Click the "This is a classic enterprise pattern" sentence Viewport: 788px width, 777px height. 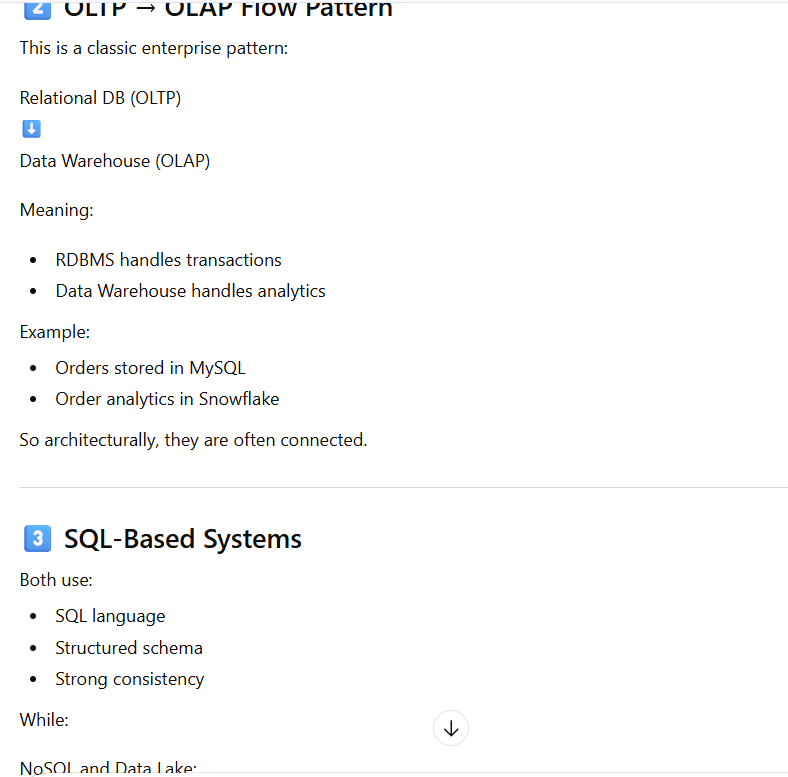coord(153,47)
